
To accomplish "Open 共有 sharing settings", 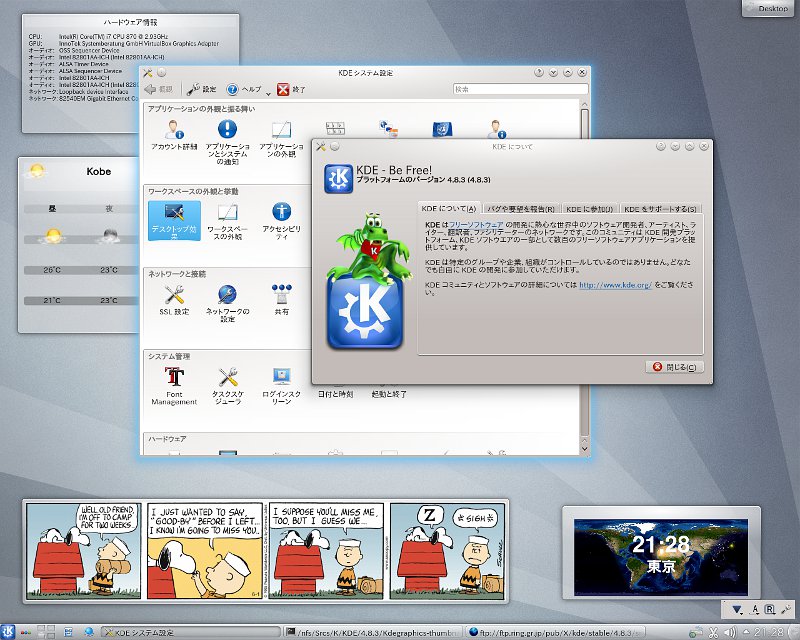I will [282, 300].
